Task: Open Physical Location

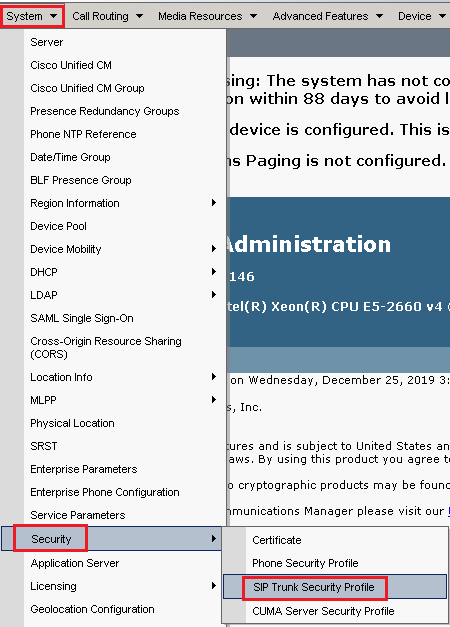Action: pos(72,423)
